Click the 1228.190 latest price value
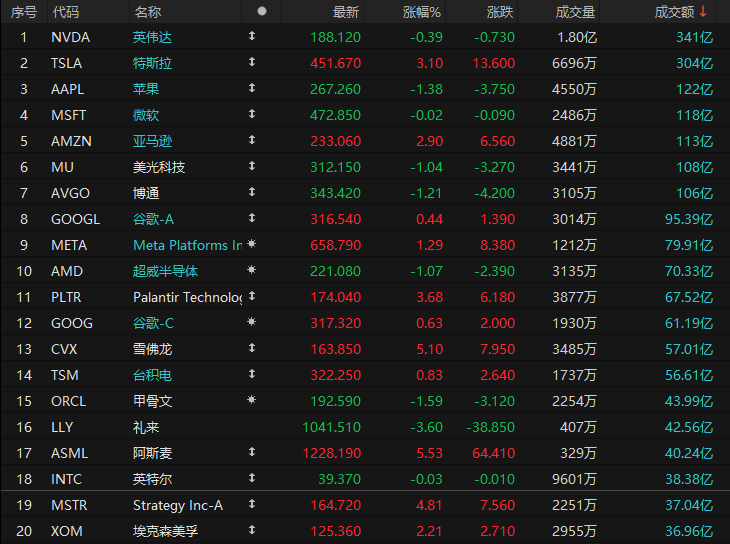The image size is (730, 544). [331, 453]
